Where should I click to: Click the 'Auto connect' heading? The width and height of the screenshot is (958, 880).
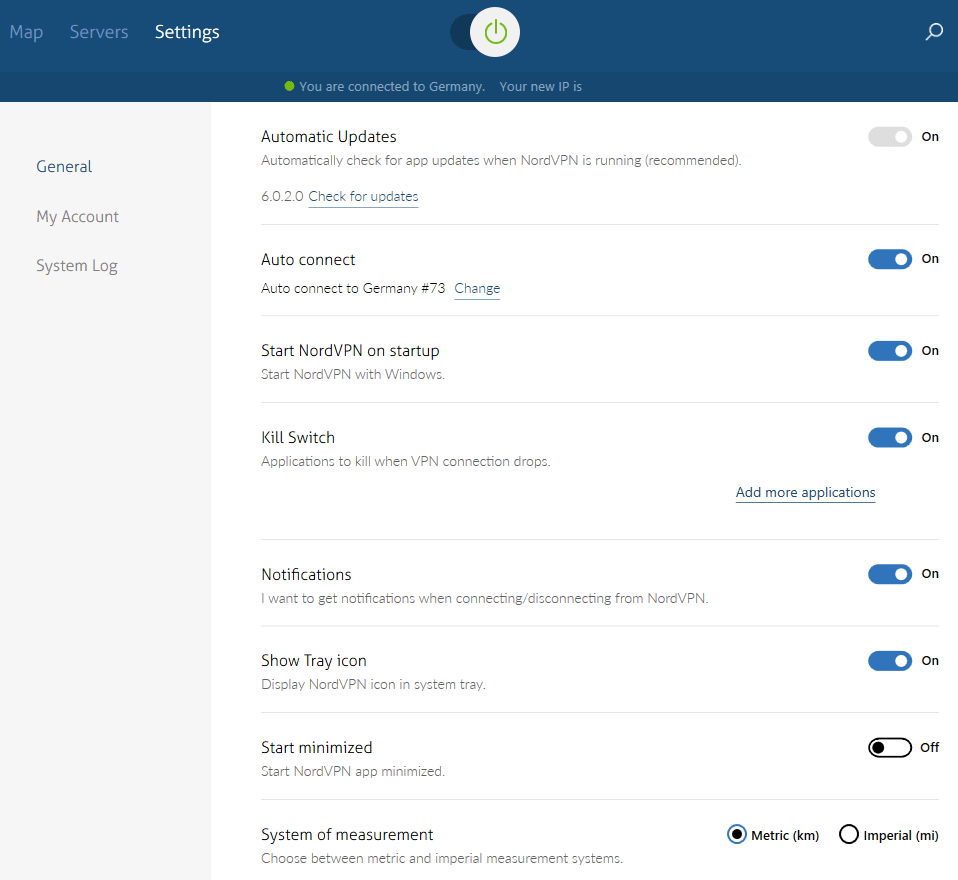(x=308, y=260)
